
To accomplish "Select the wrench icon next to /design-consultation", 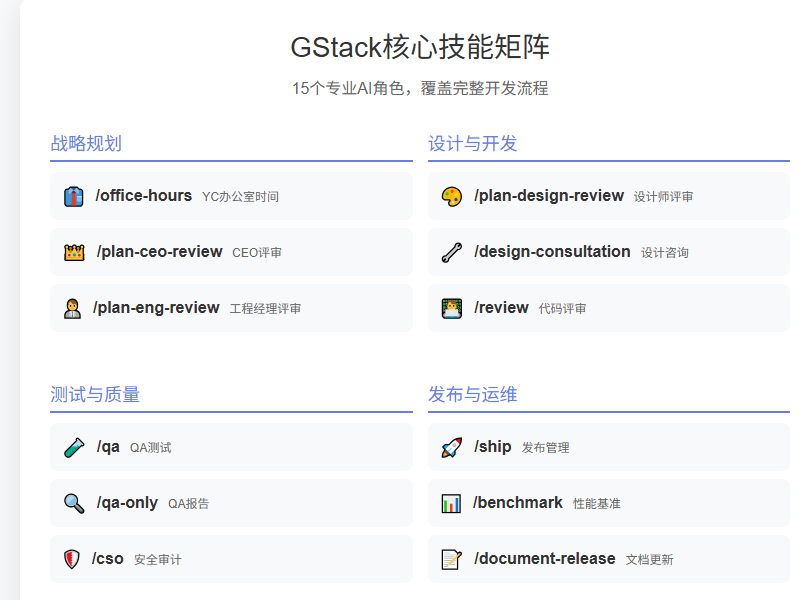I will point(454,252).
